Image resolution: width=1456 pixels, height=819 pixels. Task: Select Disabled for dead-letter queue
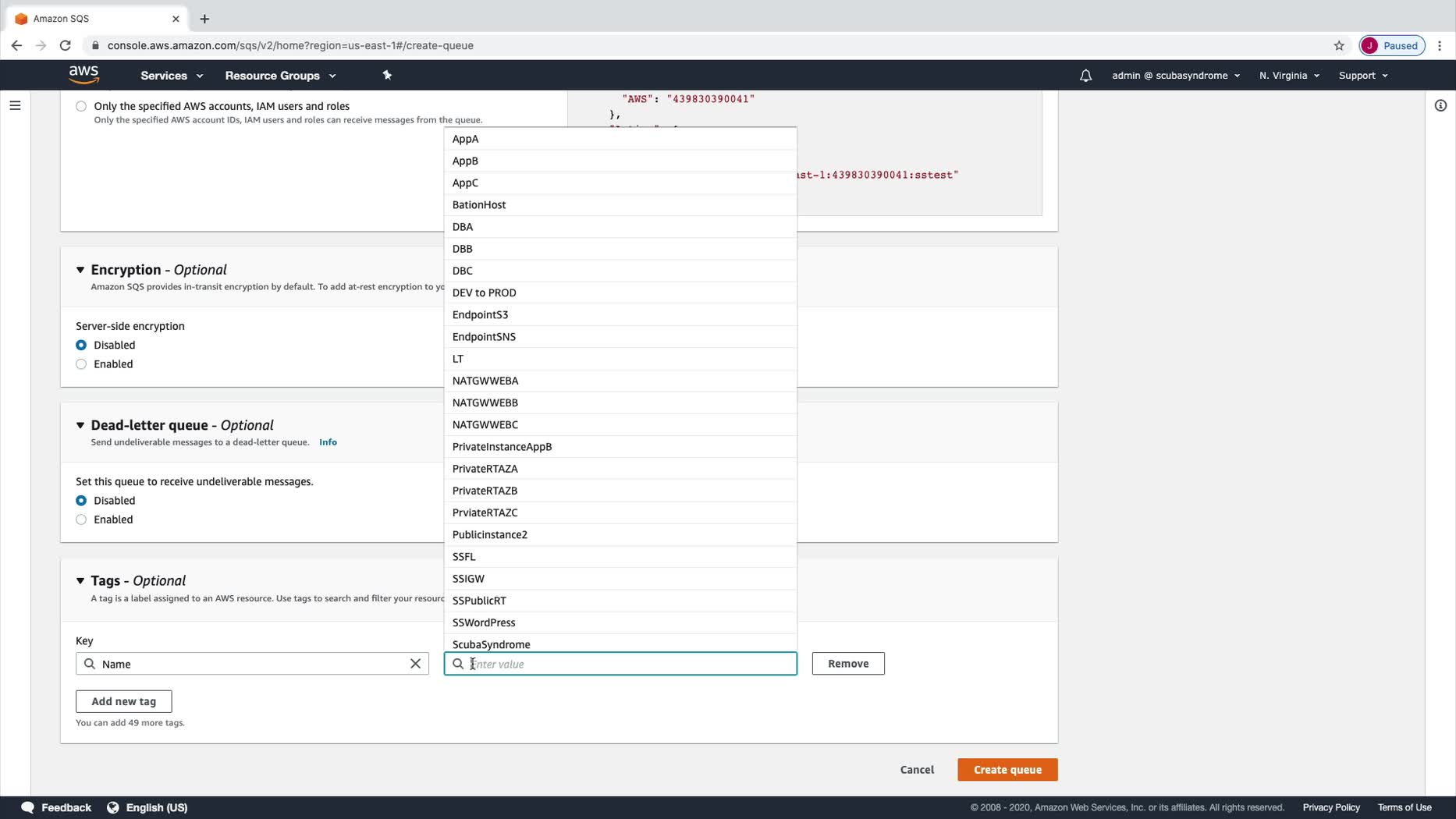[81, 501]
